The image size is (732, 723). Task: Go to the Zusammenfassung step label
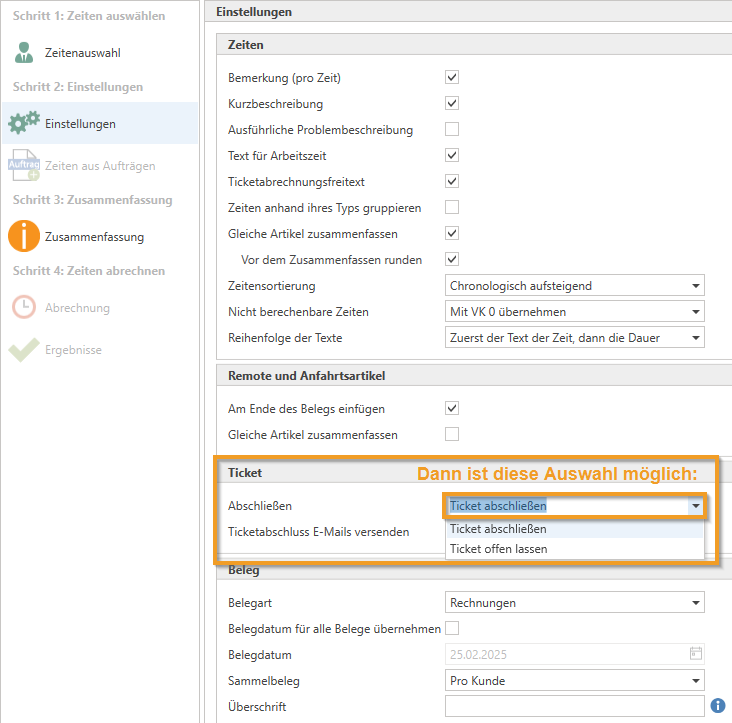point(94,237)
